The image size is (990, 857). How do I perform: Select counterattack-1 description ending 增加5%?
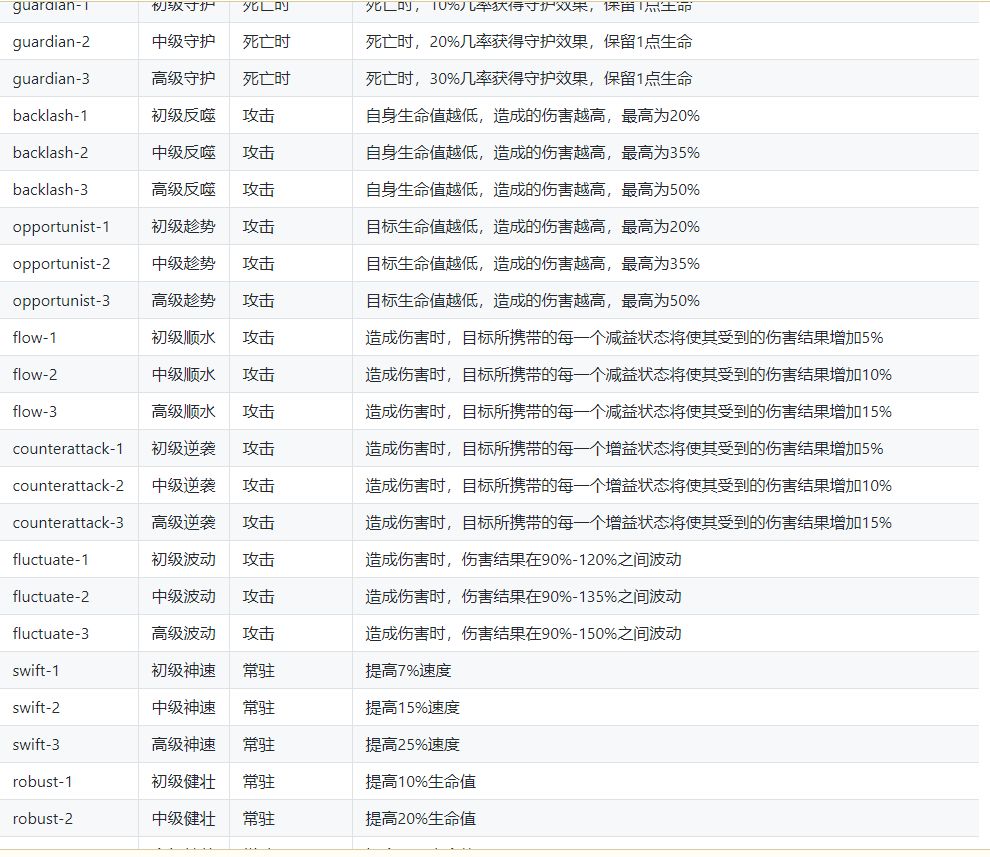(x=624, y=448)
